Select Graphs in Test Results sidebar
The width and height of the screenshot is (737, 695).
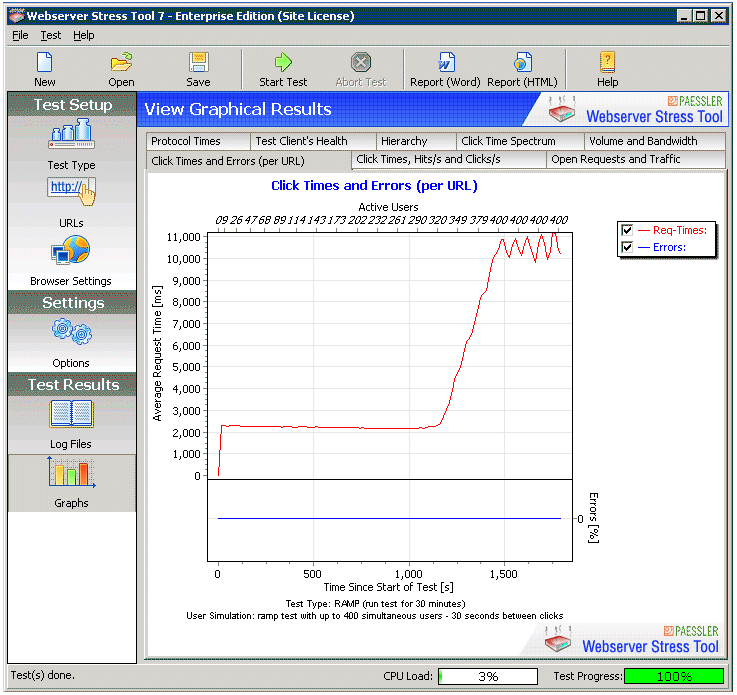pyautogui.click(x=71, y=483)
